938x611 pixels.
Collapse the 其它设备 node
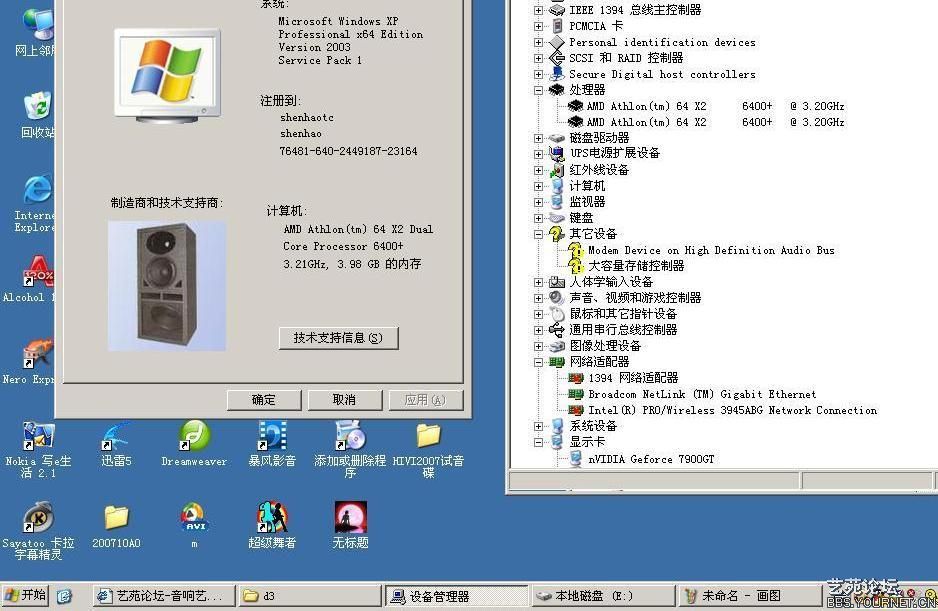click(538, 234)
